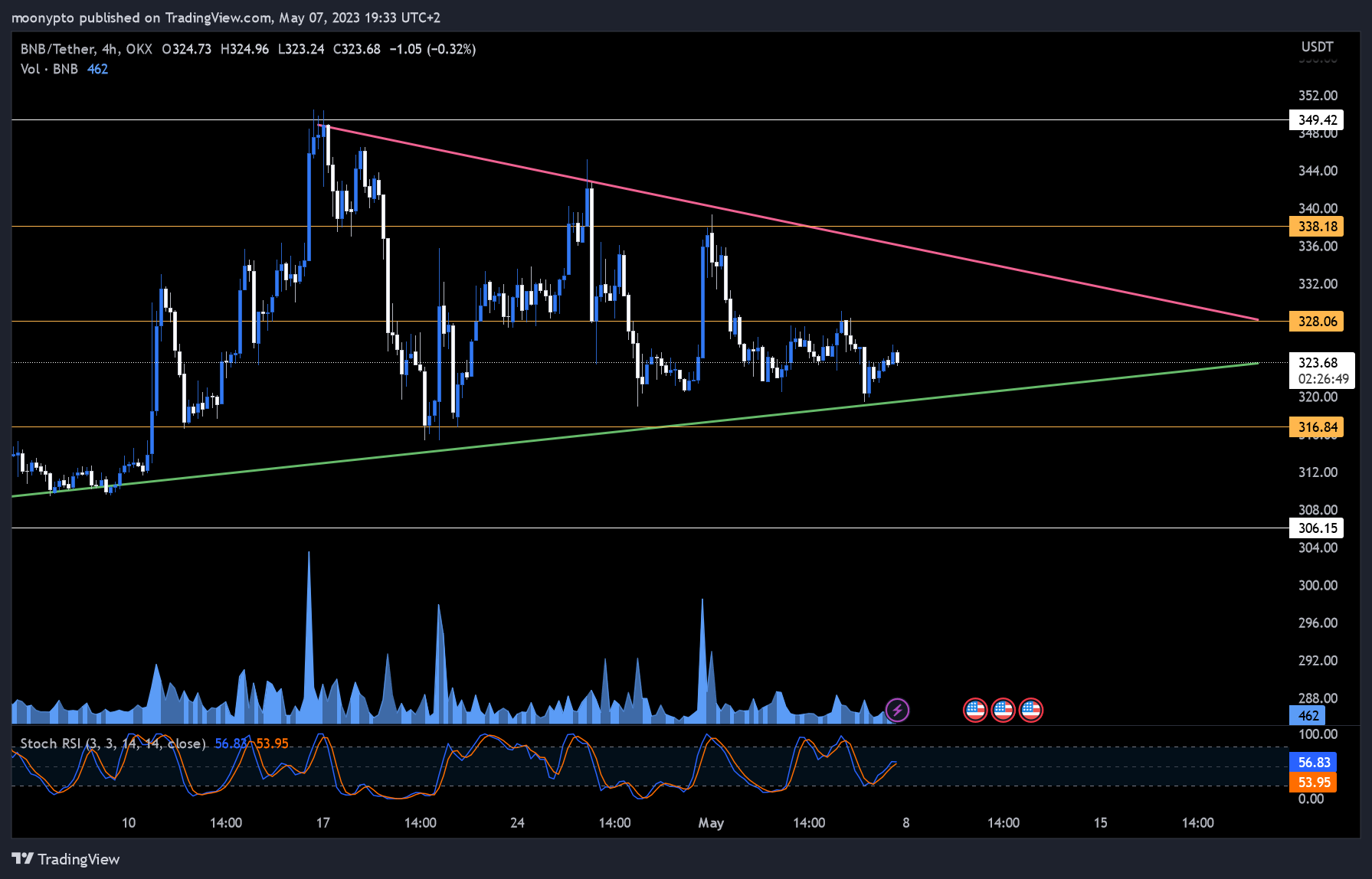Click the volume value label 462 on axis
This screenshot has height=879, width=1372.
coord(1308,716)
